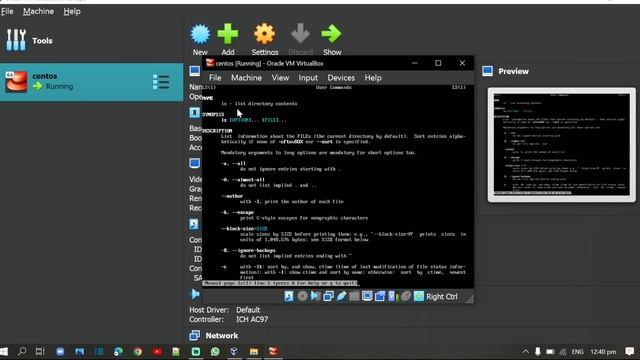
Task: Show hidden system tray icons
Action: coord(526,351)
